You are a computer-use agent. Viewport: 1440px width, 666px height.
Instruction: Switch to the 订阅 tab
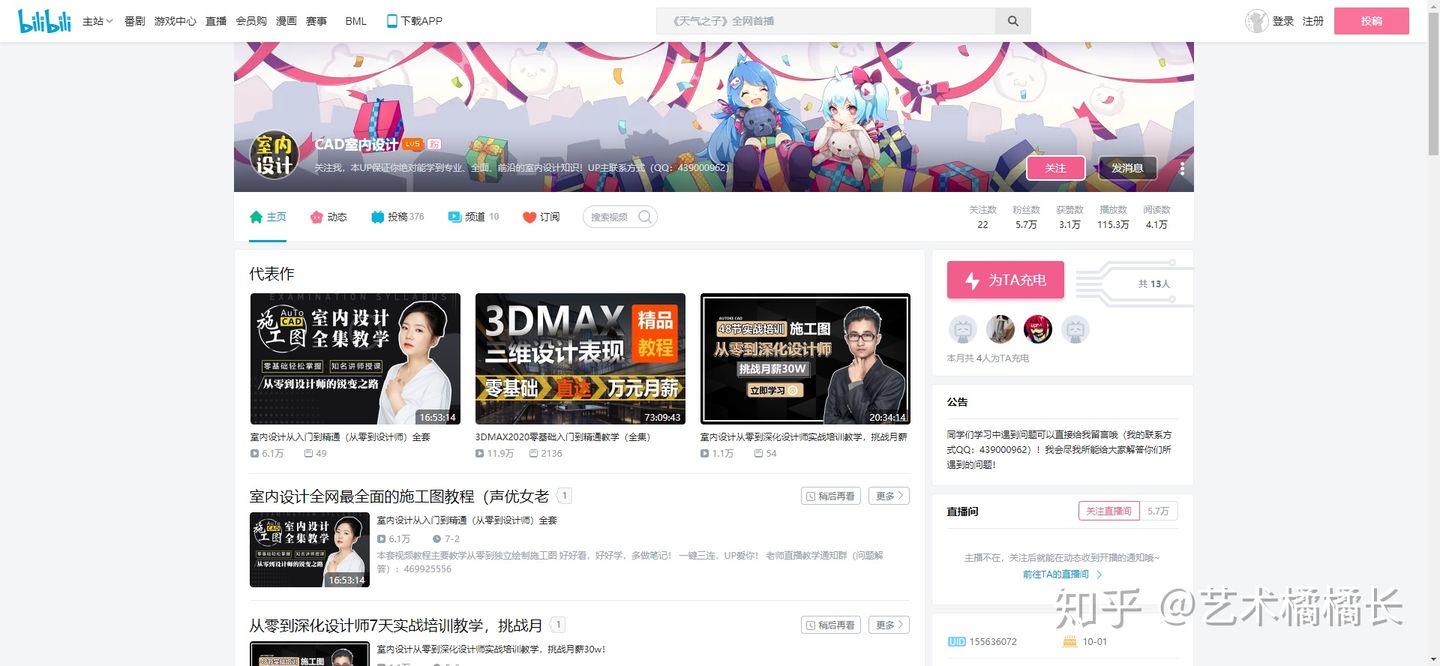point(541,217)
